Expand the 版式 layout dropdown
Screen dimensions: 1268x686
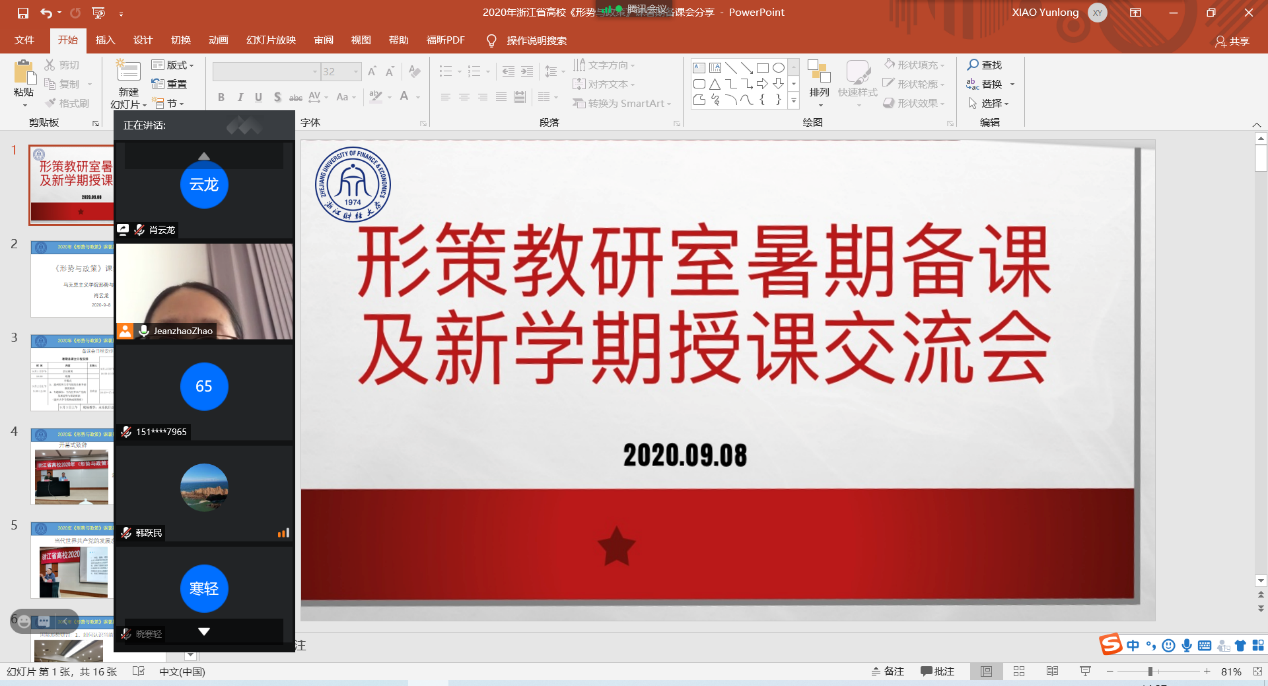click(174, 65)
